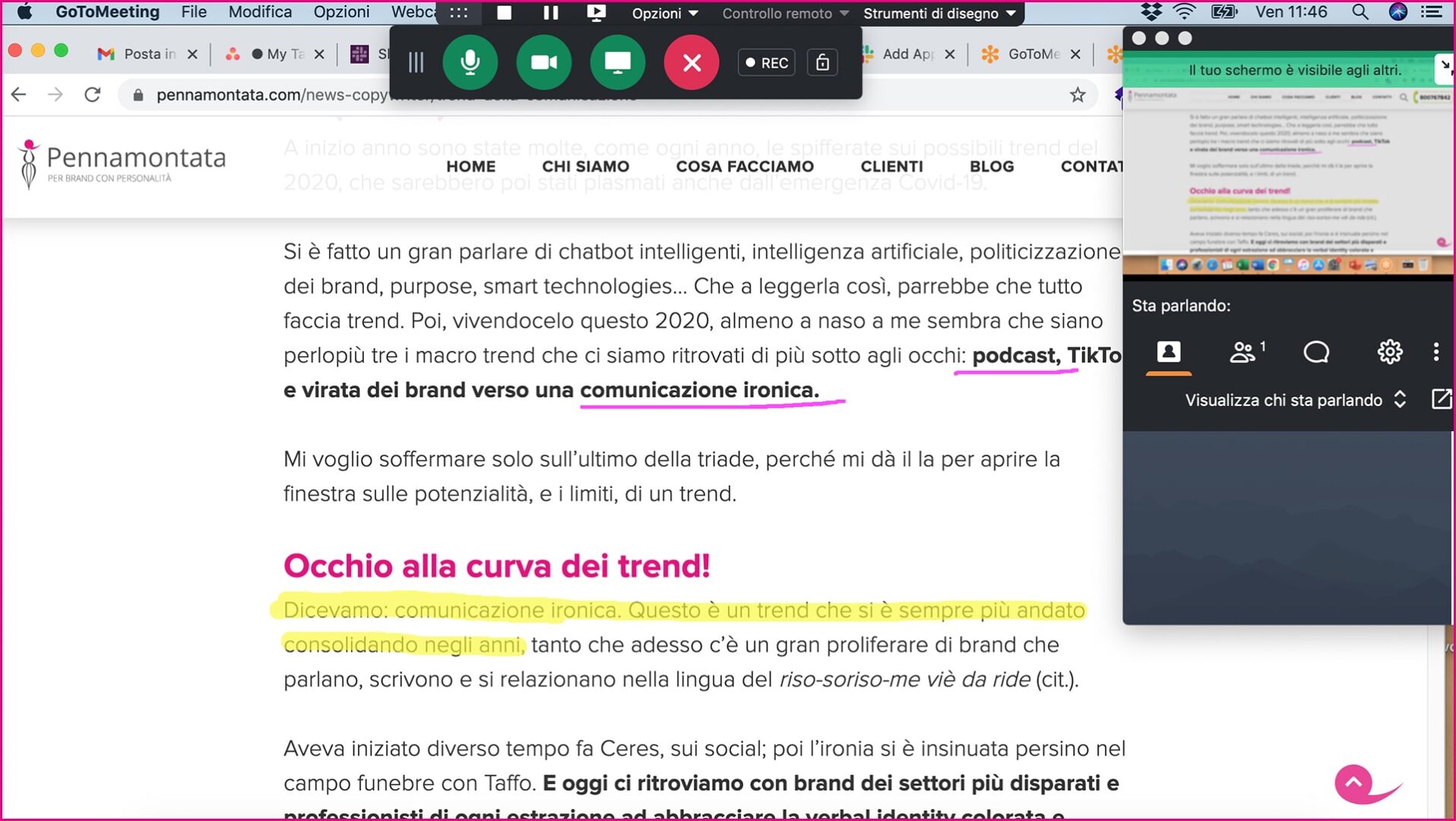Viewport: 1456px width, 821px height.
Task: Toggle recording with the REC button
Action: [766, 62]
